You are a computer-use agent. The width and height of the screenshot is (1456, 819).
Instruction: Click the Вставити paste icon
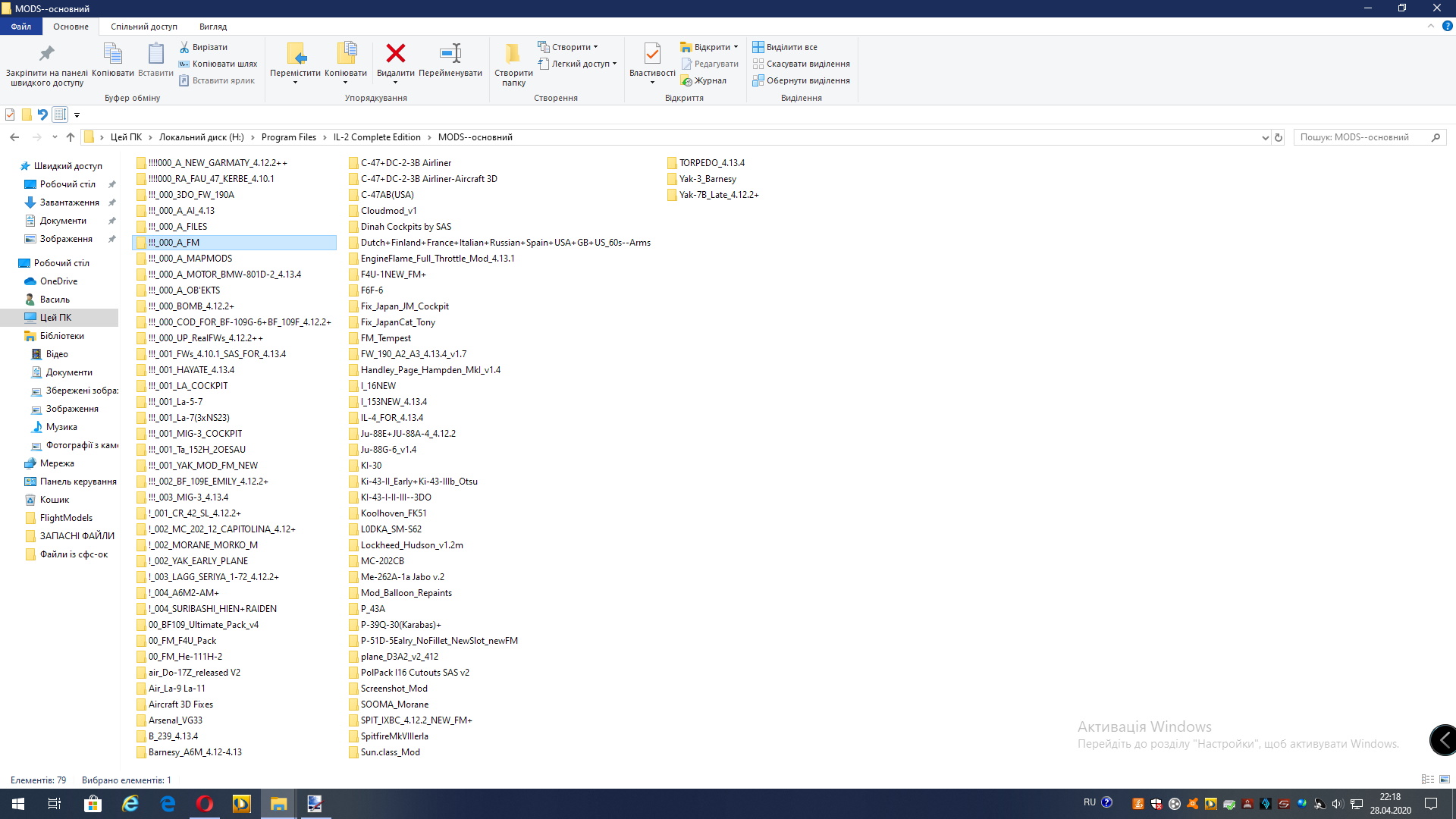(x=155, y=53)
